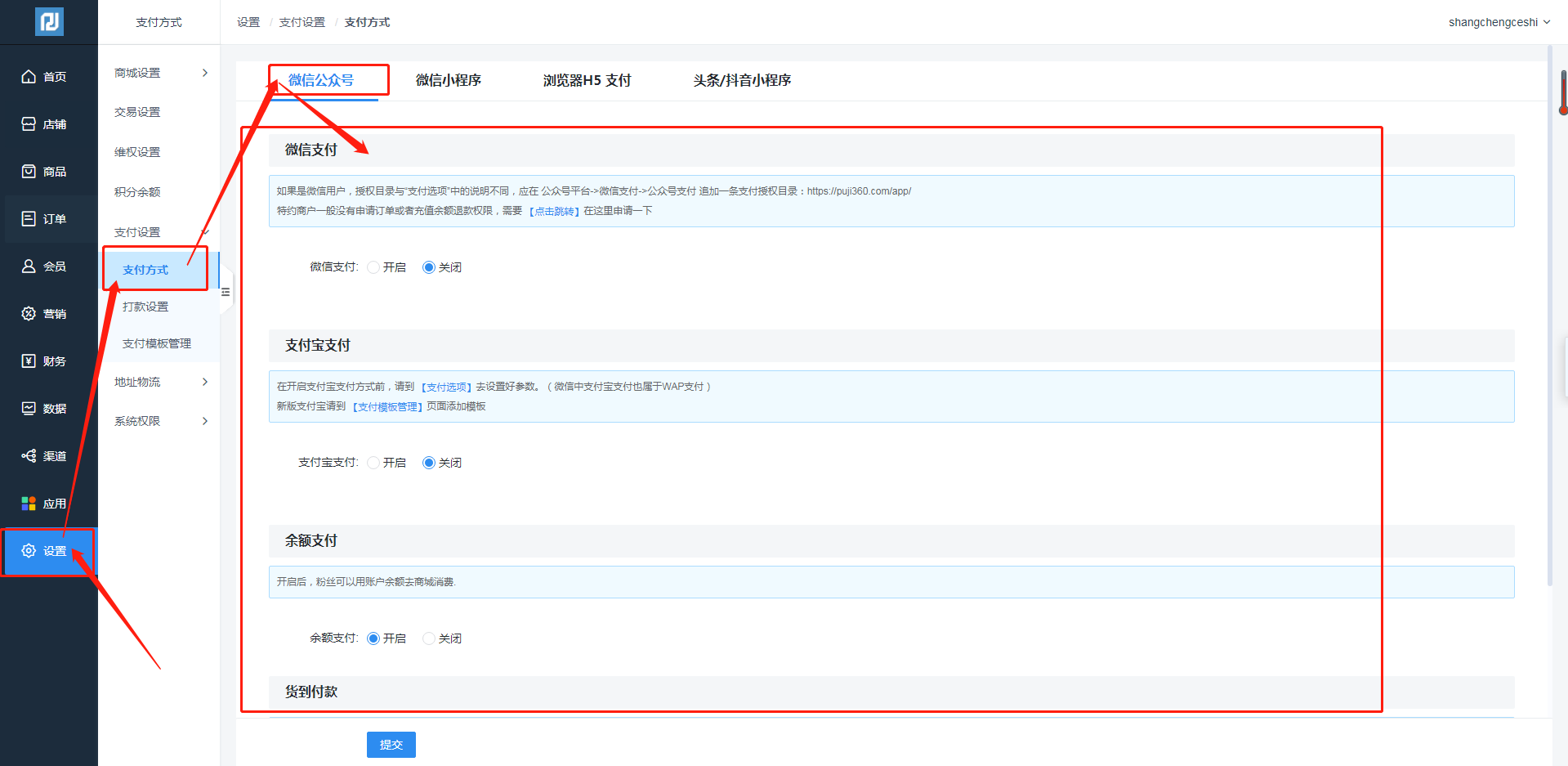Open the 应用 apps icon

pos(29,504)
